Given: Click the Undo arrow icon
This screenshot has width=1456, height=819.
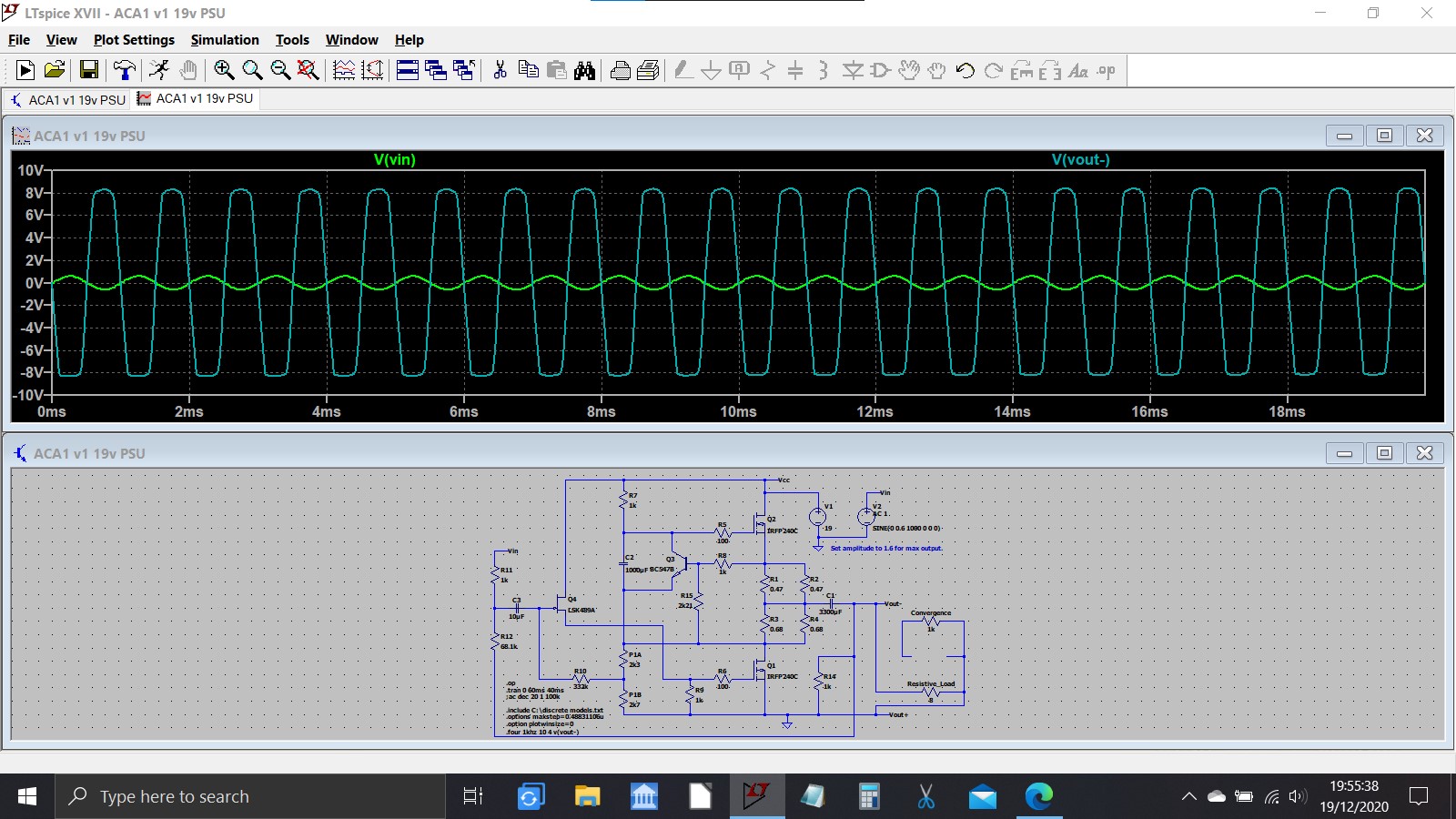Looking at the screenshot, I should click(966, 70).
